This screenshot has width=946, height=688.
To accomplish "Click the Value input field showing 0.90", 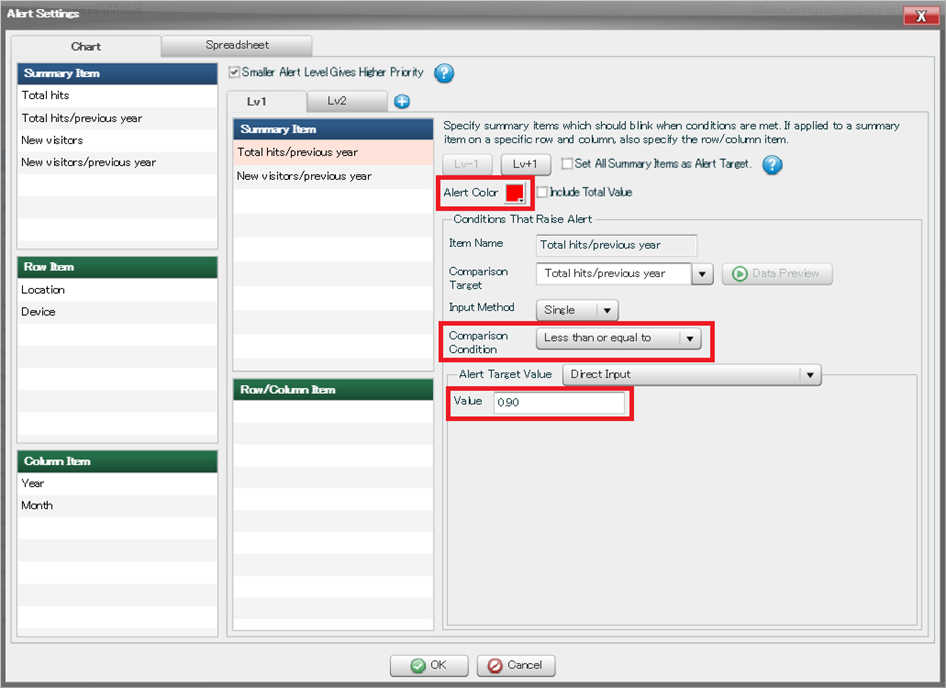I will point(559,403).
